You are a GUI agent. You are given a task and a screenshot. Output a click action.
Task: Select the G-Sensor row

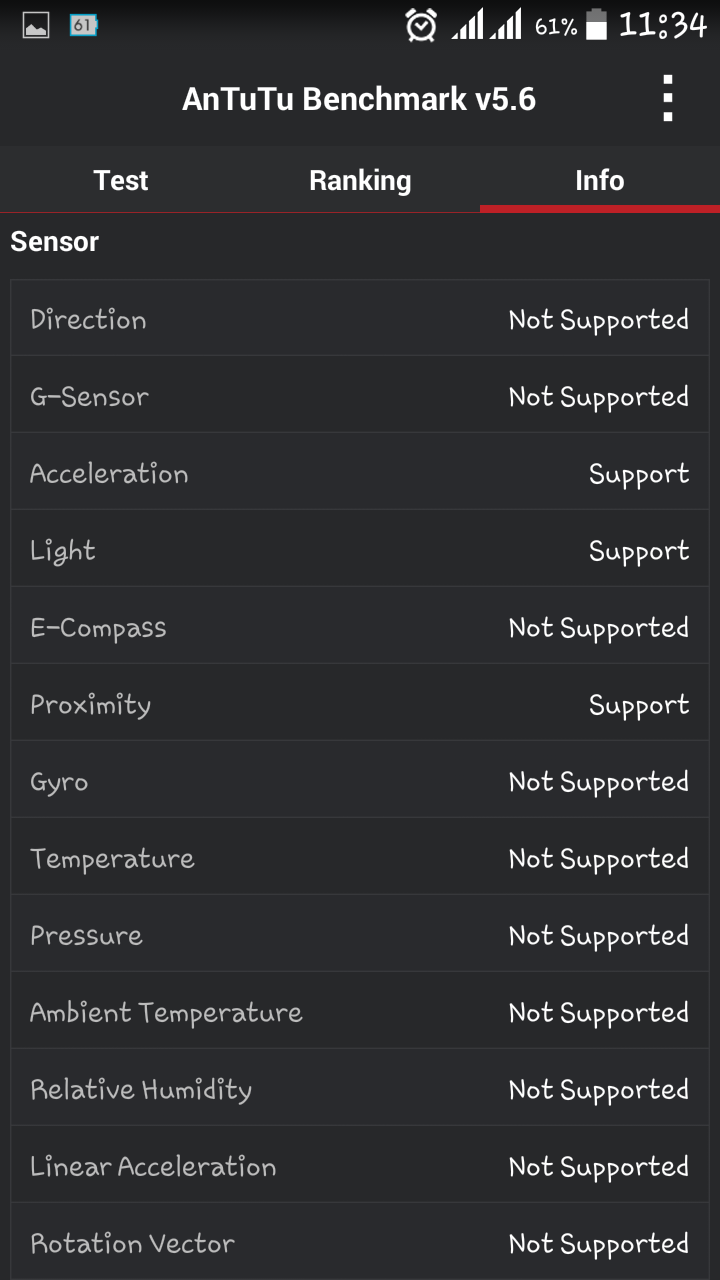point(360,395)
